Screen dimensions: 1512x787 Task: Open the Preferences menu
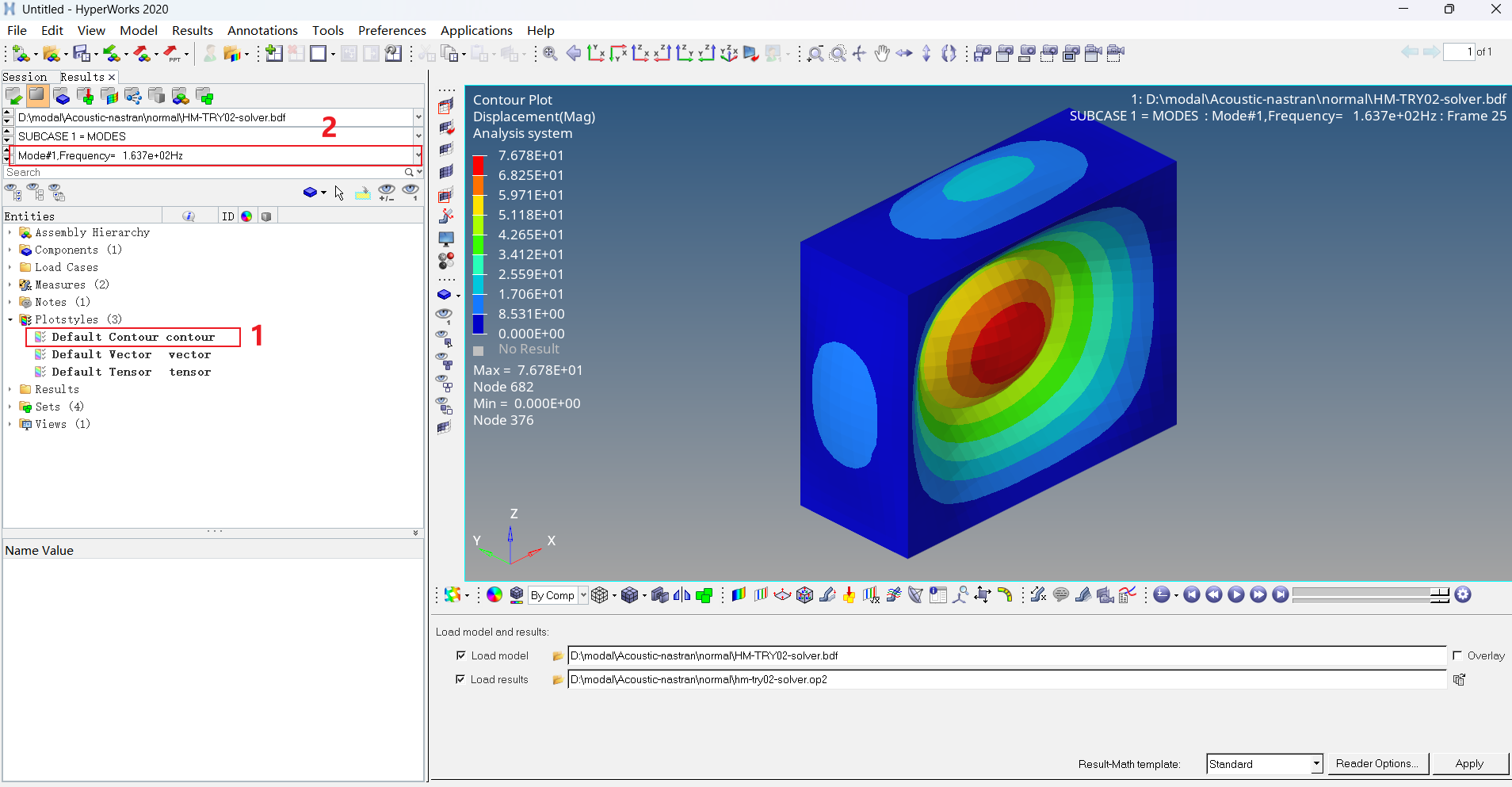(x=391, y=30)
